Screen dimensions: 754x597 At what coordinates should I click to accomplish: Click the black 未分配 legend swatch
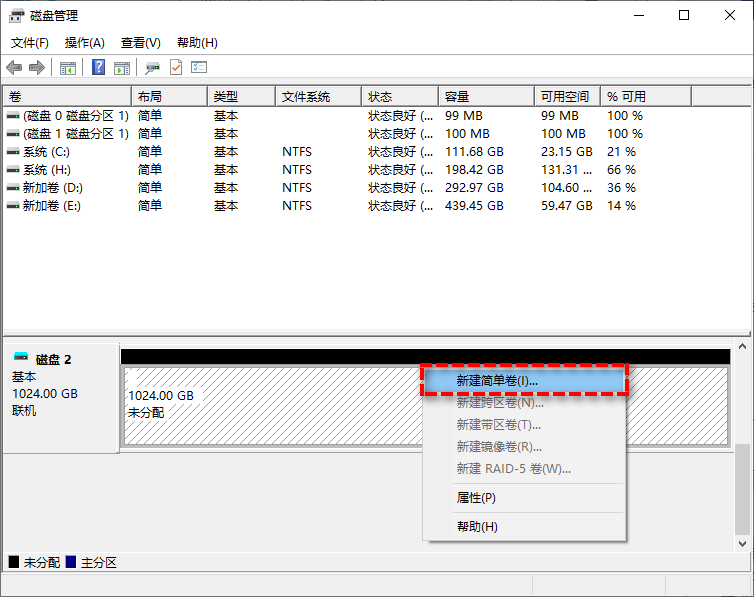point(14,562)
